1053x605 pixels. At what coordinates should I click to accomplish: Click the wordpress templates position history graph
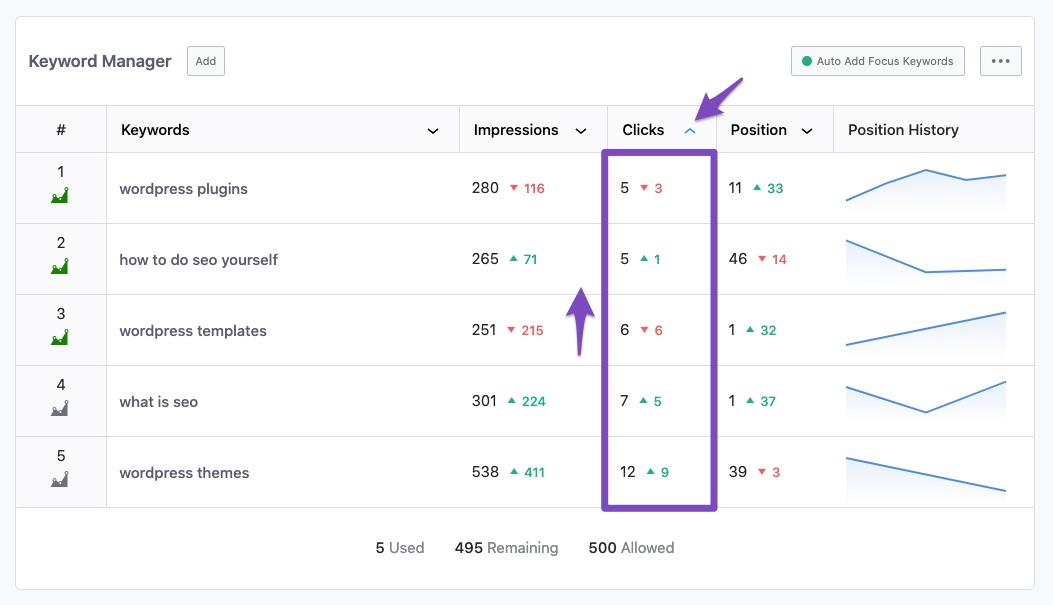click(925, 329)
